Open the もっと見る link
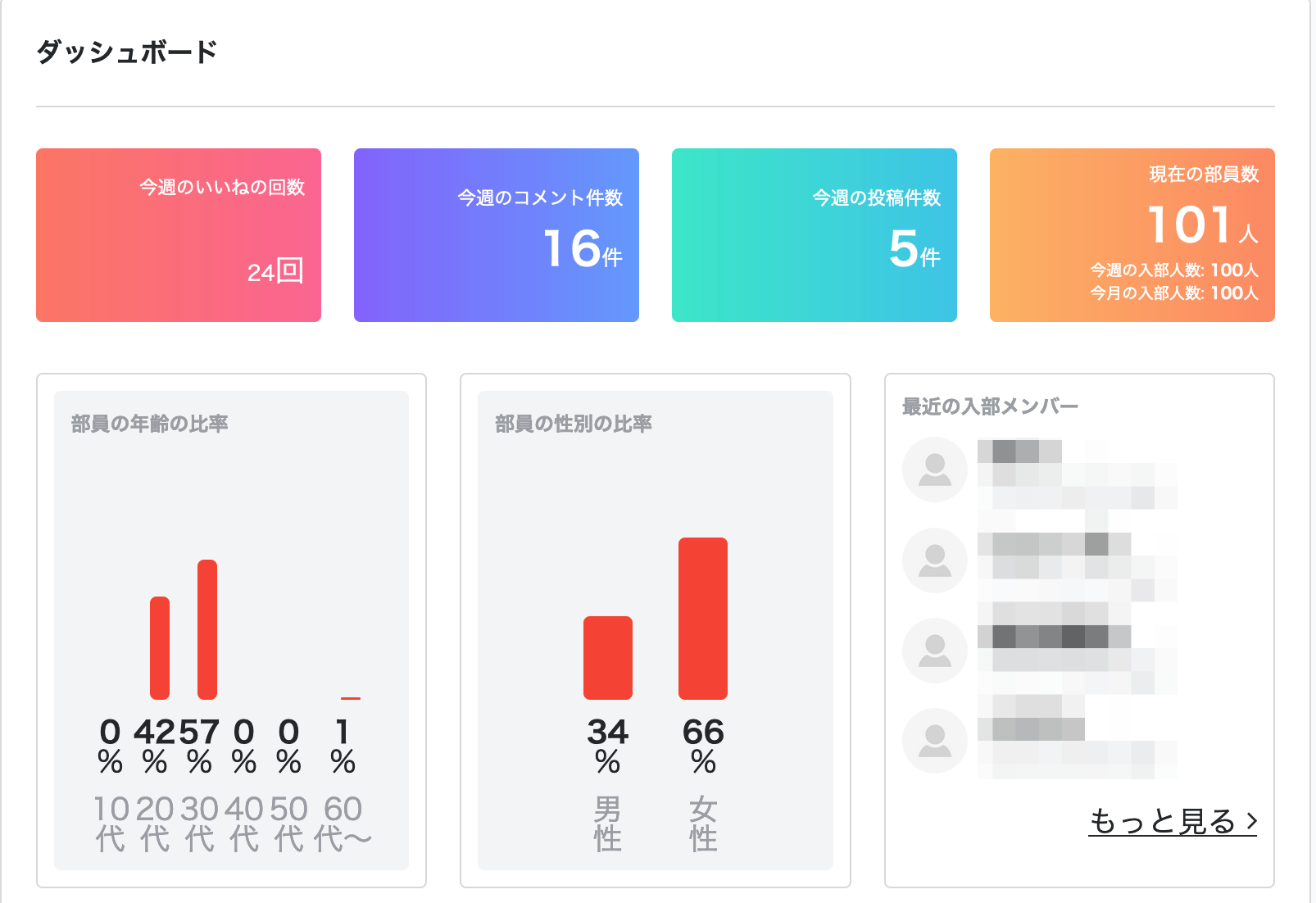 [1162, 820]
